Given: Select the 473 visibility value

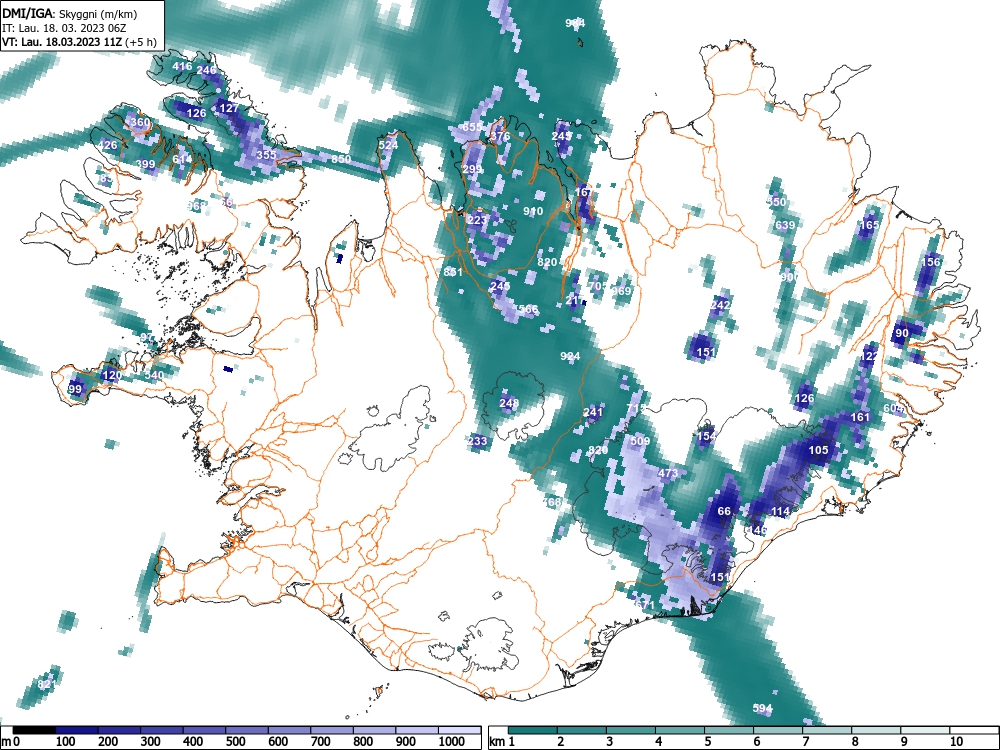Looking at the screenshot, I should coord(668,473).
